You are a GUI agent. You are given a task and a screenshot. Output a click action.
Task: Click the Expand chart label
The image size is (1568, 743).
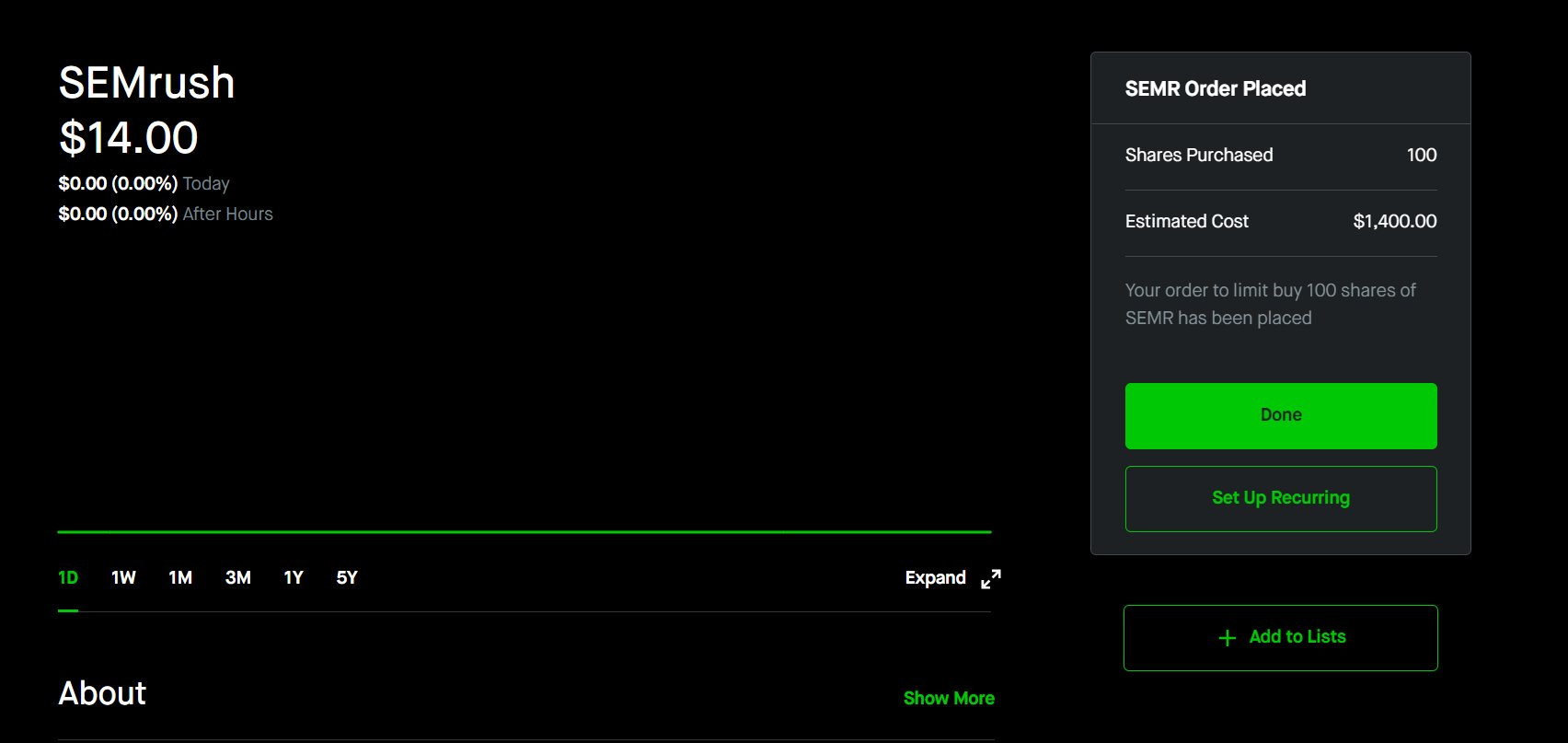(x=935, y=578)
